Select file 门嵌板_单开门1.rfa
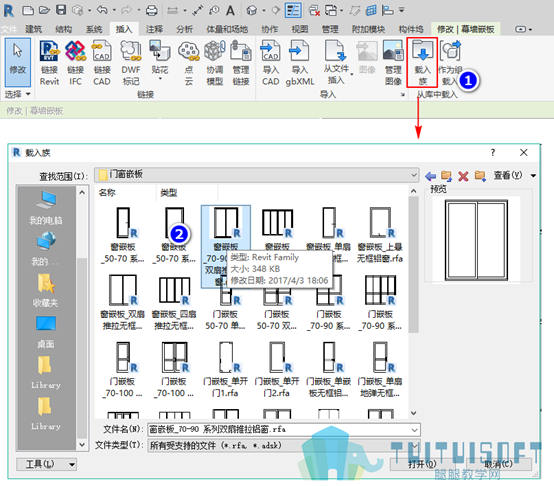Image resolution: width=554 pixels, height=486 pixels. click(x=225, y=369)
